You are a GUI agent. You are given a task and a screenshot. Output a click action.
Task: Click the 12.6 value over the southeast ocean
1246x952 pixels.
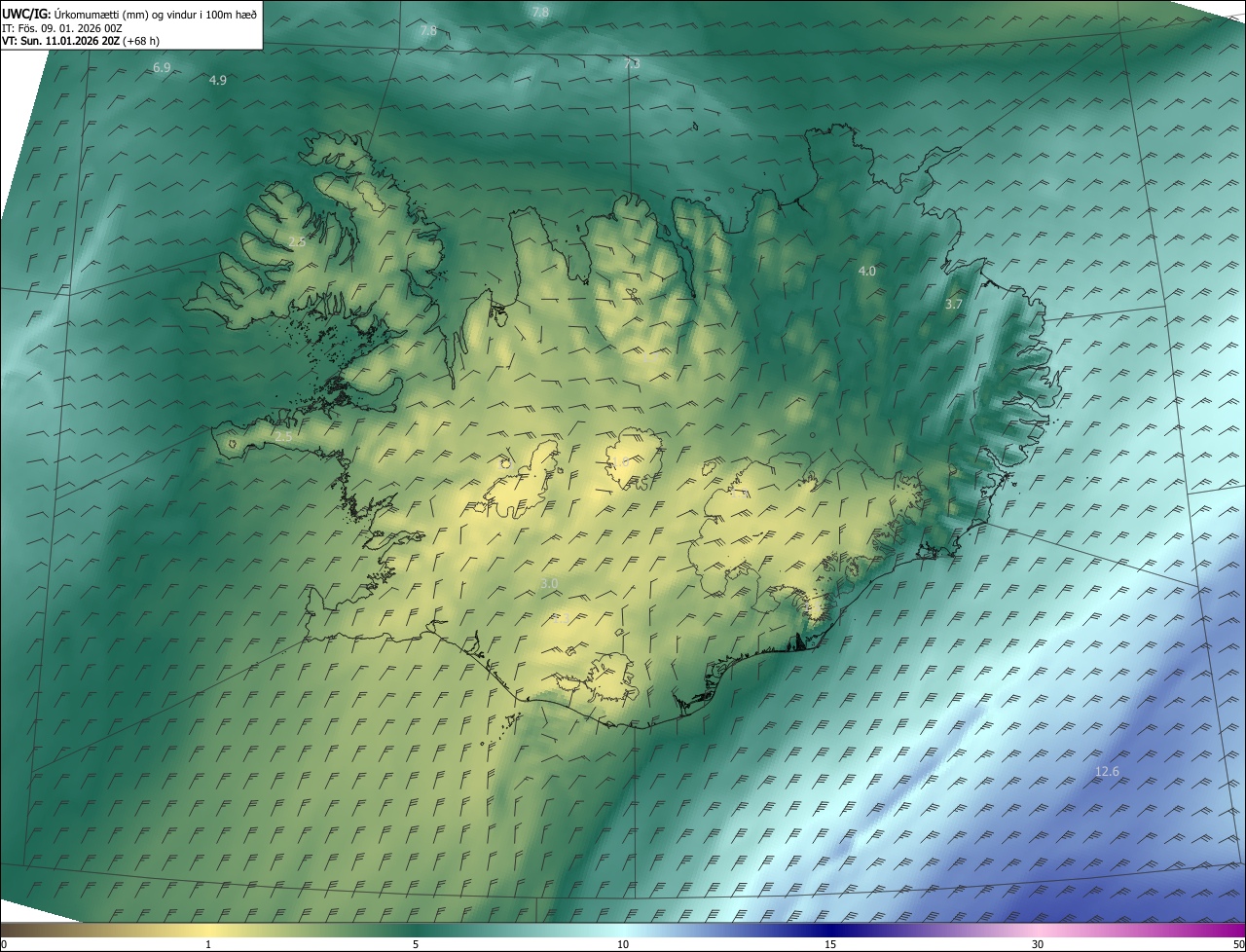pos(1107,771)
